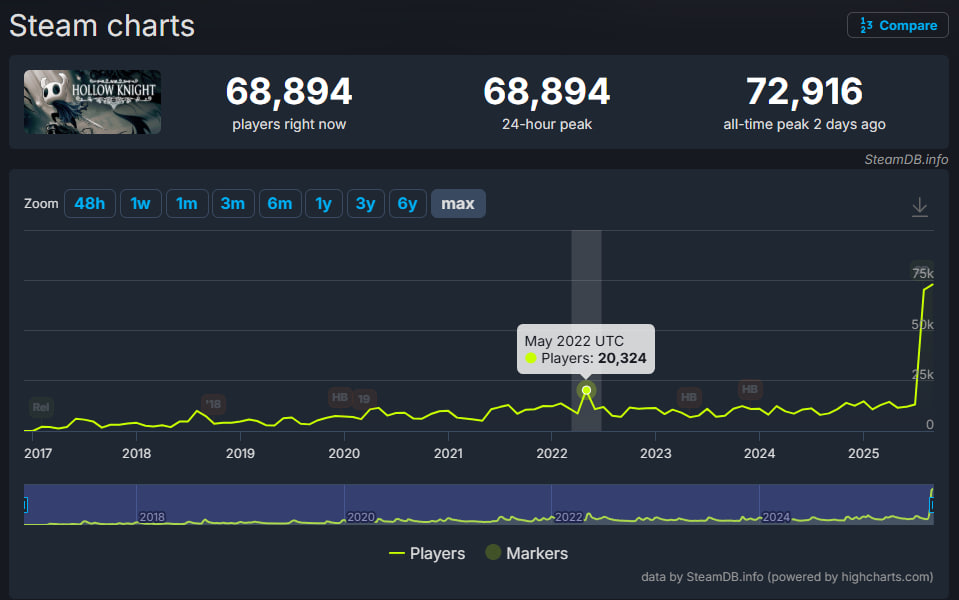959x600 pixels.
Task: Open the chart download menu icon
Action: tap(919, 207)
